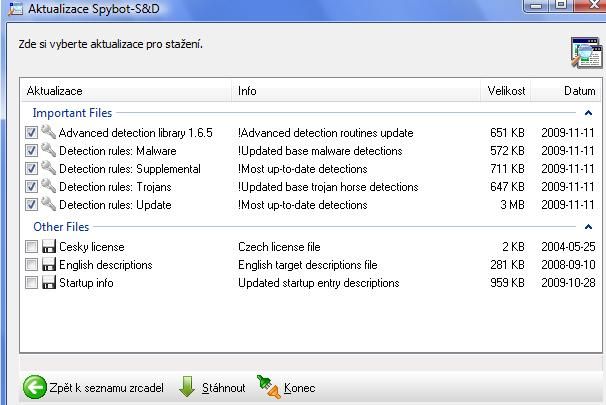The width and height of the screenshot is (606, 405).
Task: Click the green back arrow icon
Action: point(34,387)
